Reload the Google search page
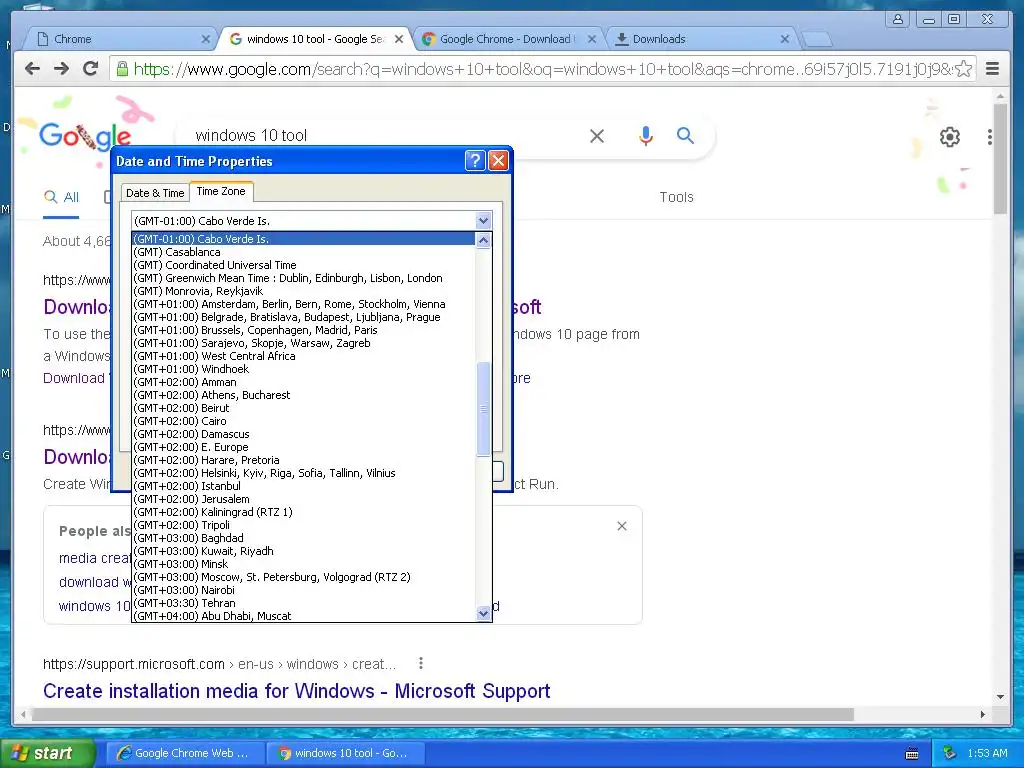 click(x=91, y=69)
